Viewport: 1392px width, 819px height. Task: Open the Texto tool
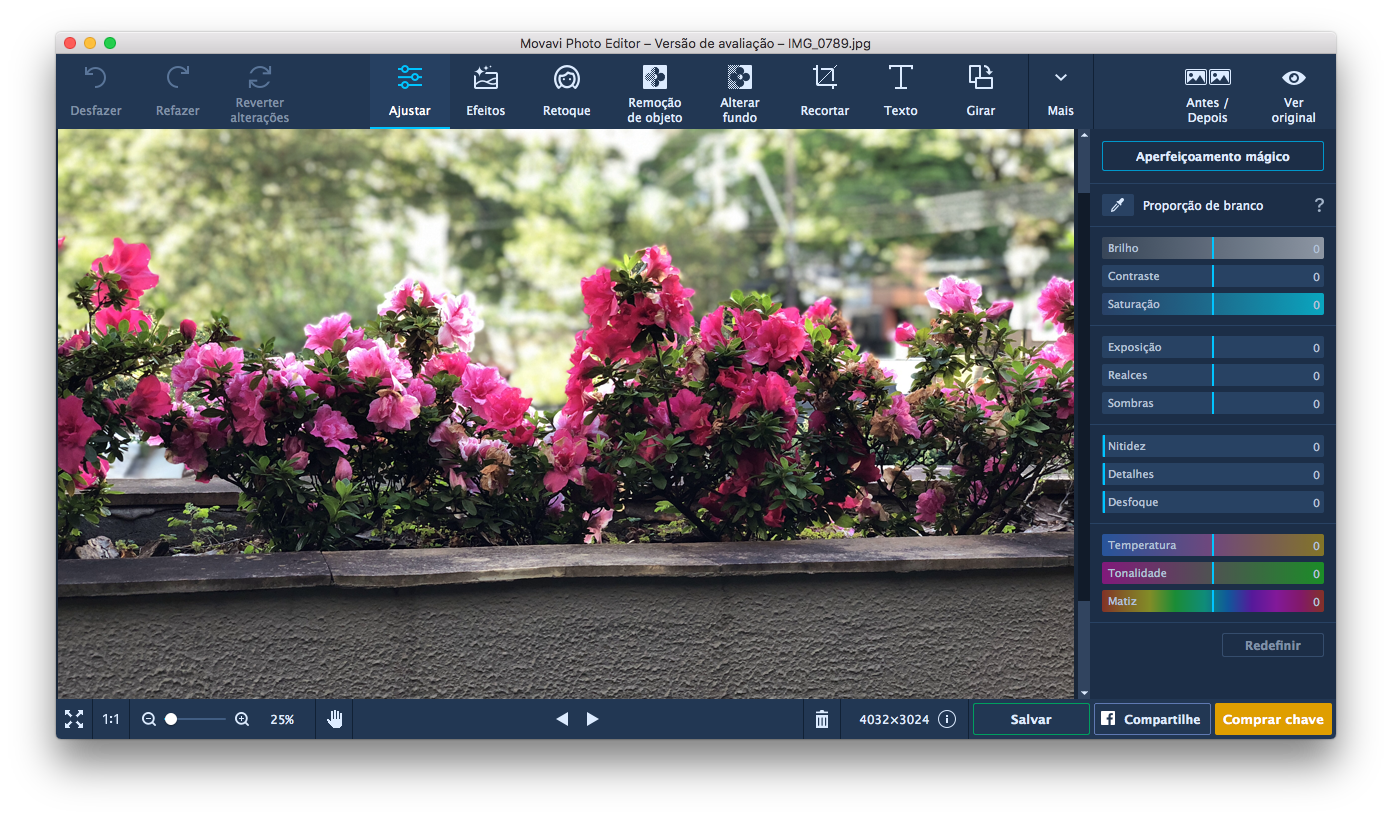[901, 92]
